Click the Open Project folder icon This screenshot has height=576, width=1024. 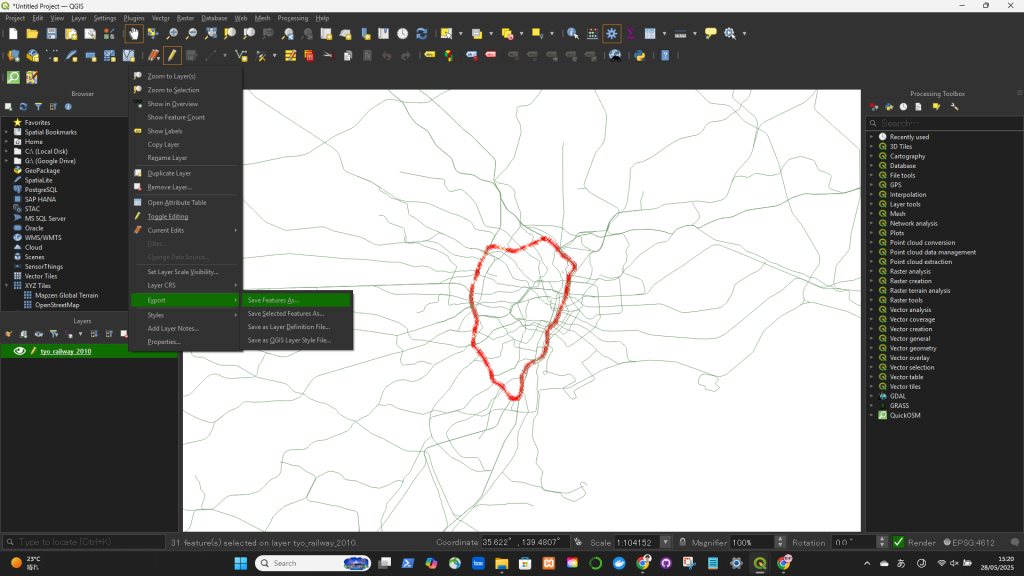(x=34, y=33)
